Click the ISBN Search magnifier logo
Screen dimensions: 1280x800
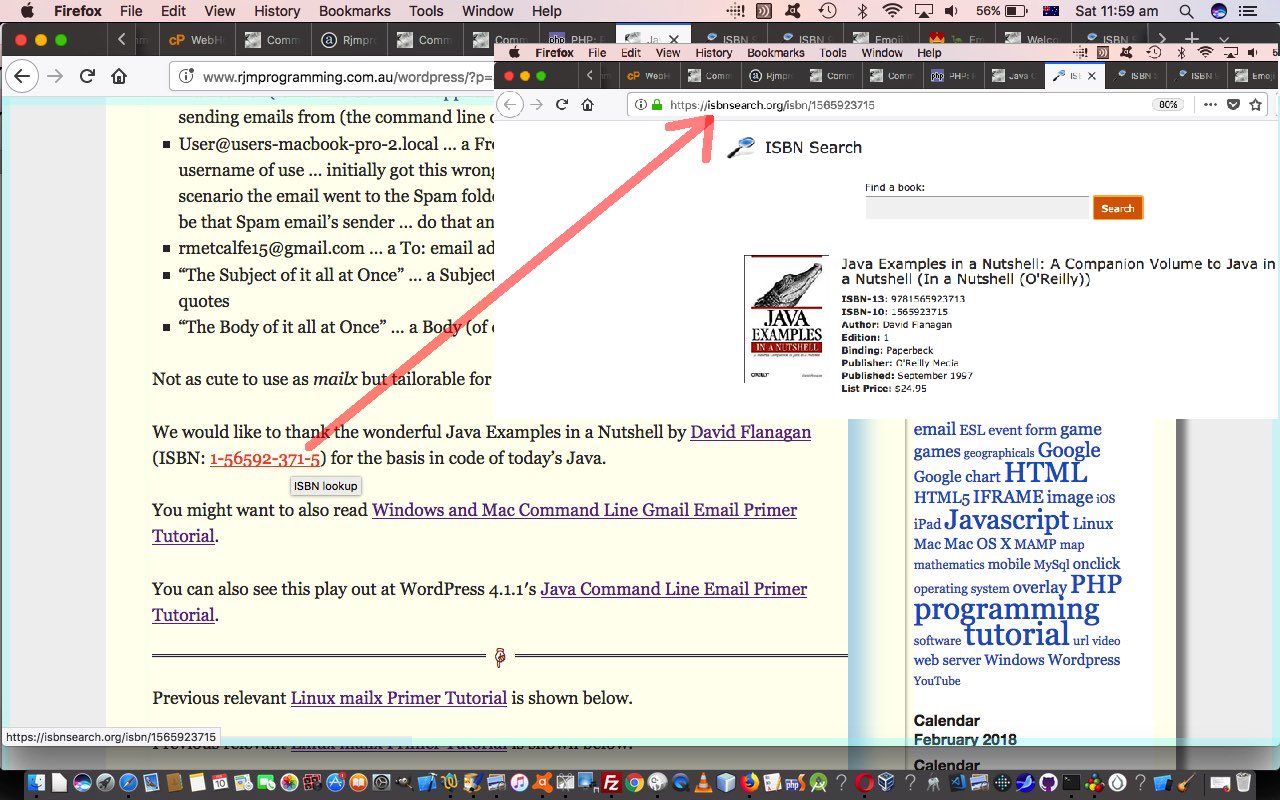coord(741,147)
